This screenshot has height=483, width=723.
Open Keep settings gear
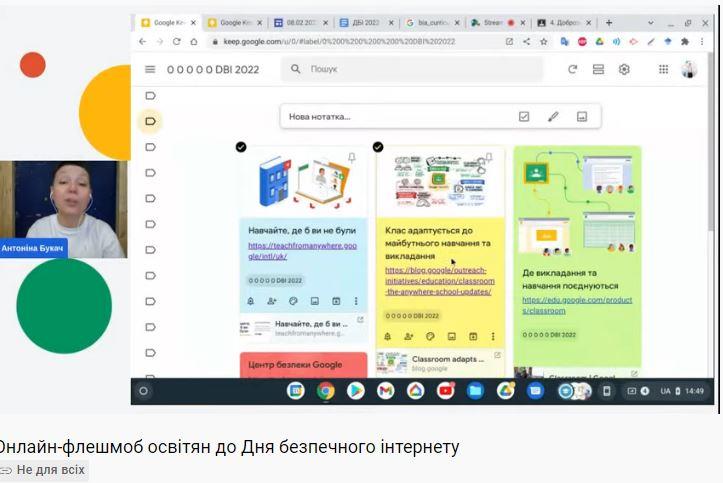(624, 69)
